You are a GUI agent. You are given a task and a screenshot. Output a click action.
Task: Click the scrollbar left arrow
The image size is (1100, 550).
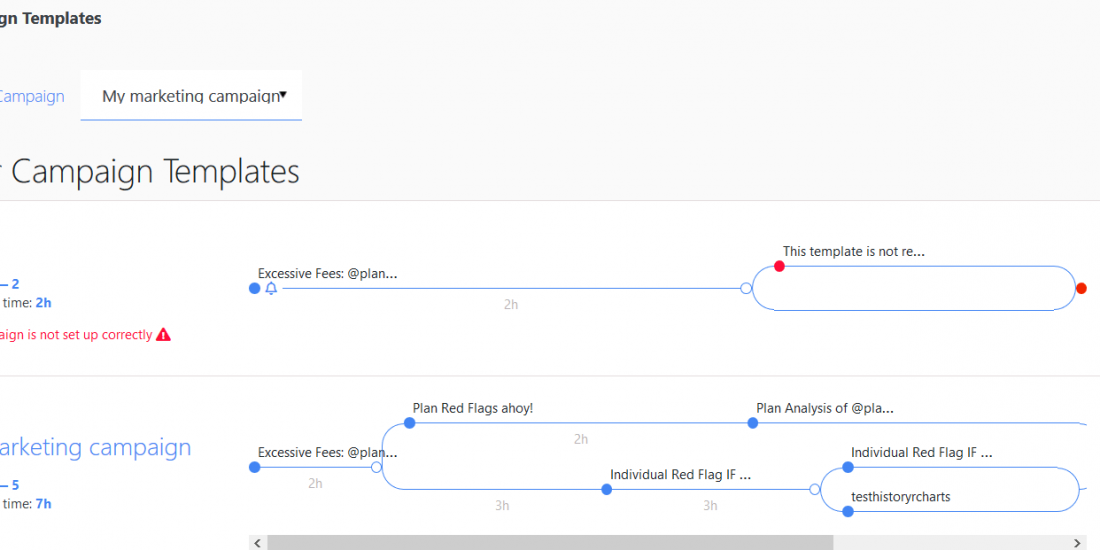click(258, 542)
